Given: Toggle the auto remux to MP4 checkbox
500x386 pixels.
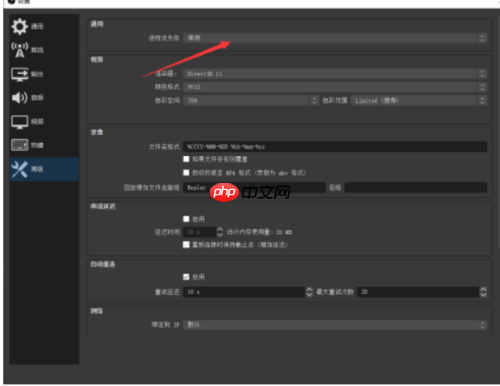Looking at the screenshot, I should point(186,173).
